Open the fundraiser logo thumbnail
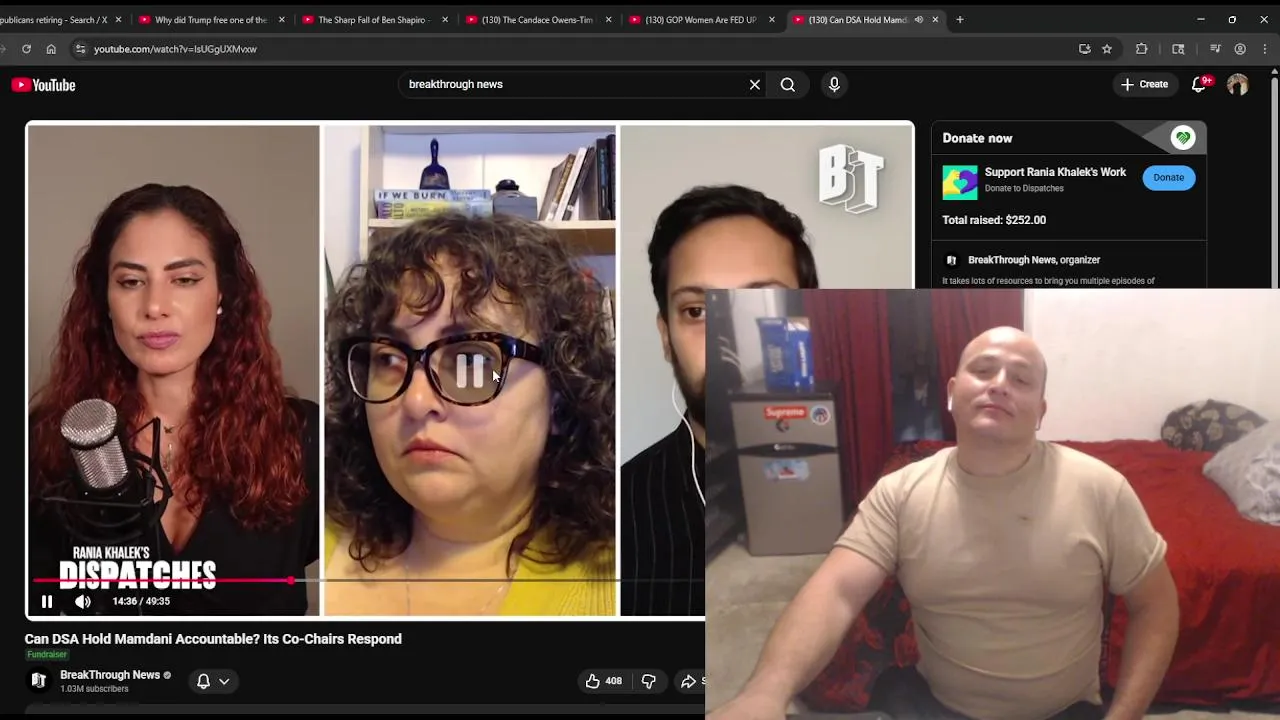Image resolution: width=1280 pixels, height=720 pixels. [x=960, y=182]
